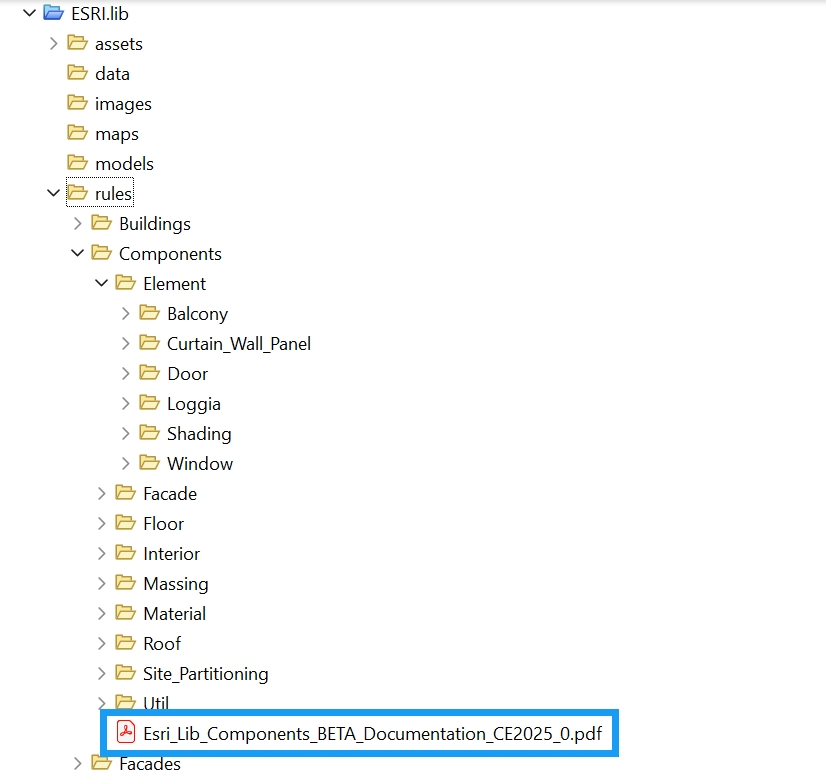The image size is (826, 778).
Task: Expand the Site_Partitioning folder chevron
Action: click(x=102, y=673)
